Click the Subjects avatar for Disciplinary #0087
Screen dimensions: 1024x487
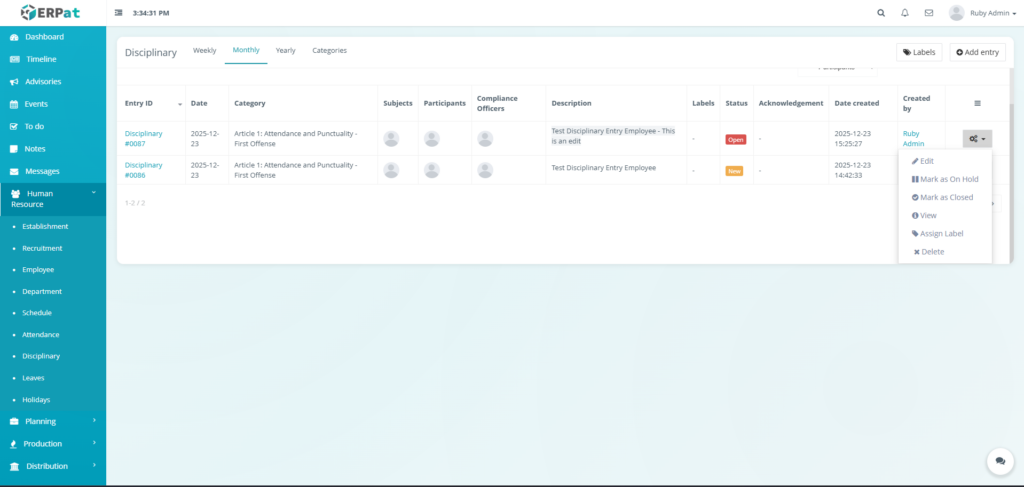pos(391,139)
